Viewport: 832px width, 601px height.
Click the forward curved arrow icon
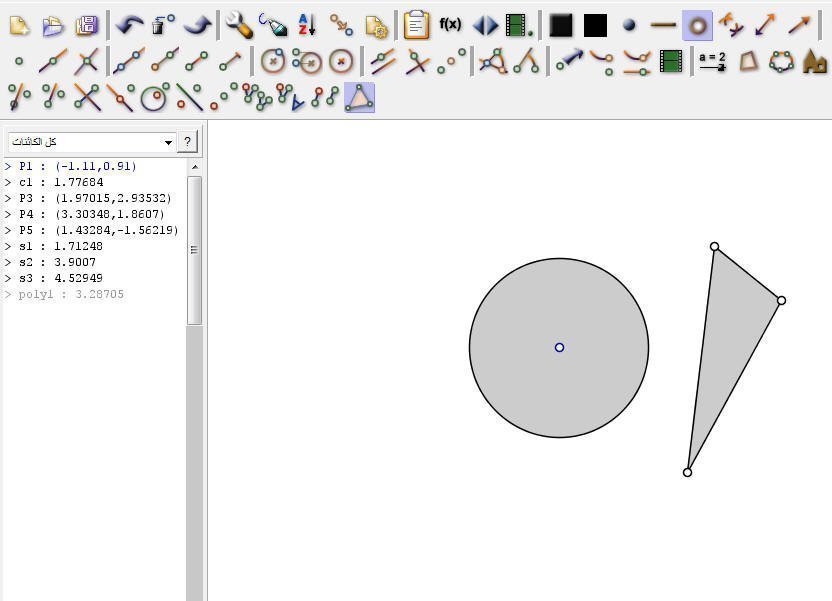[x=198, y=25]
